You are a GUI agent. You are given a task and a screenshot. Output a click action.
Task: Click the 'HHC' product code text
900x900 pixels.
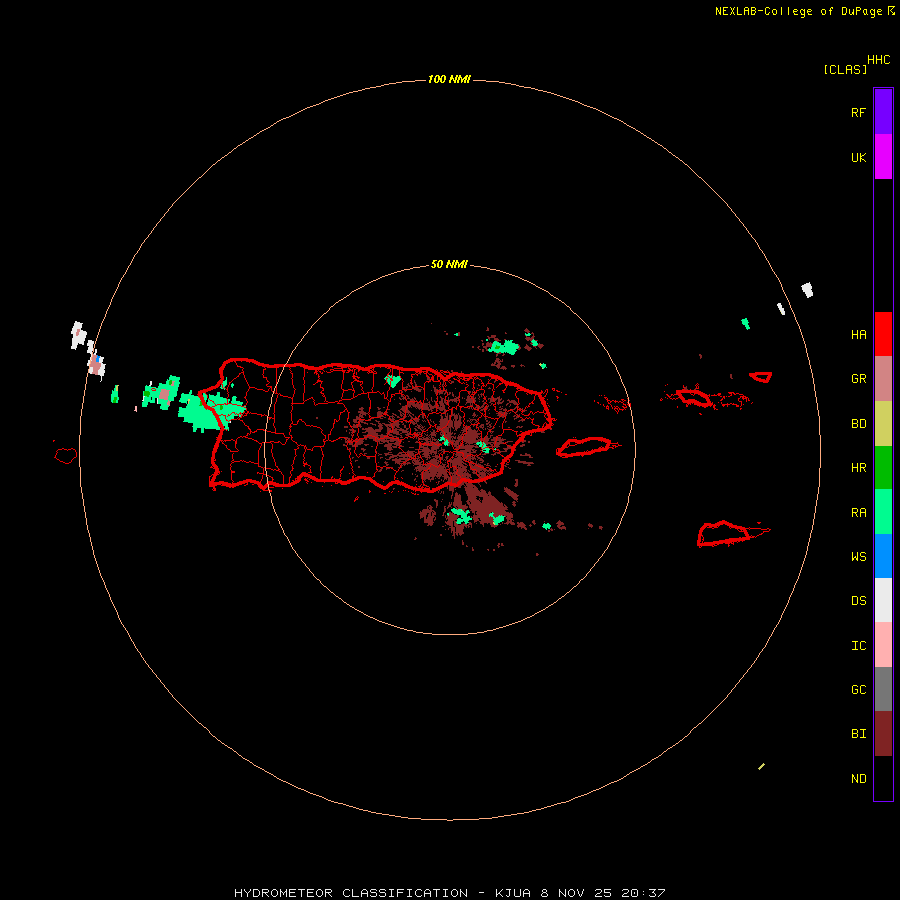pyautogui.click(x=879, y=60)
